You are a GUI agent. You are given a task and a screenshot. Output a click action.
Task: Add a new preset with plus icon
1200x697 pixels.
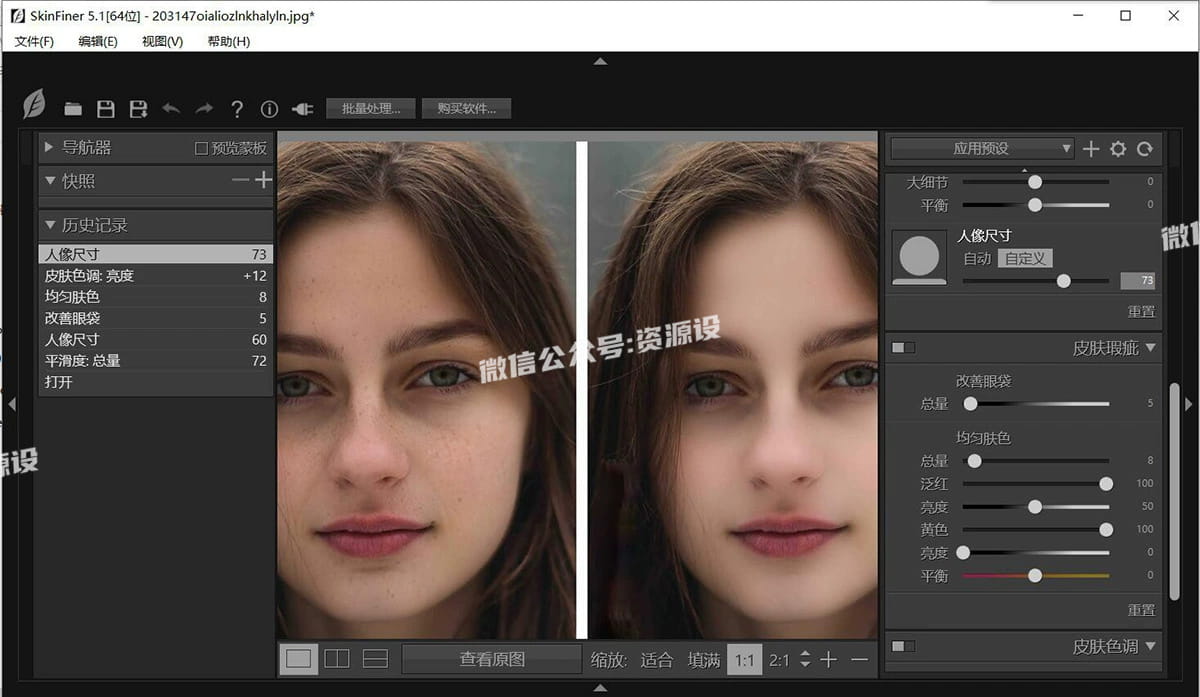click(1091, 148)
